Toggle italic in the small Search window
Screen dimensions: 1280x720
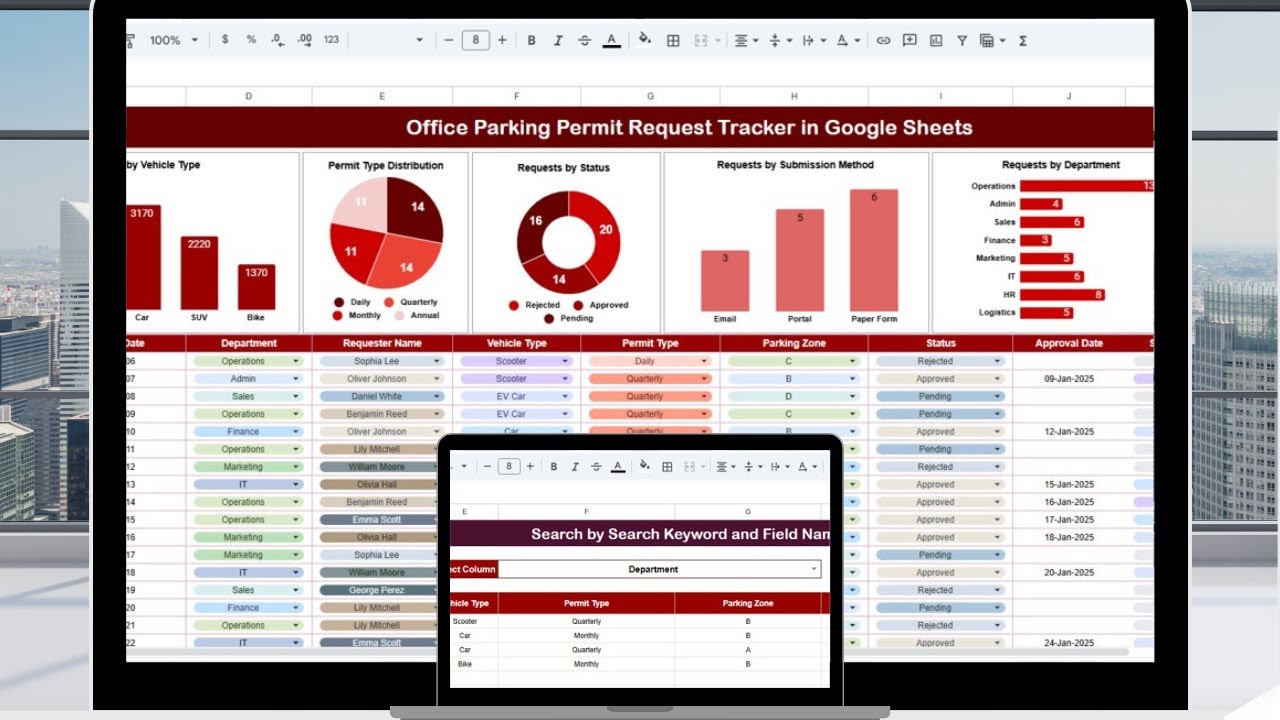point(574,466)
